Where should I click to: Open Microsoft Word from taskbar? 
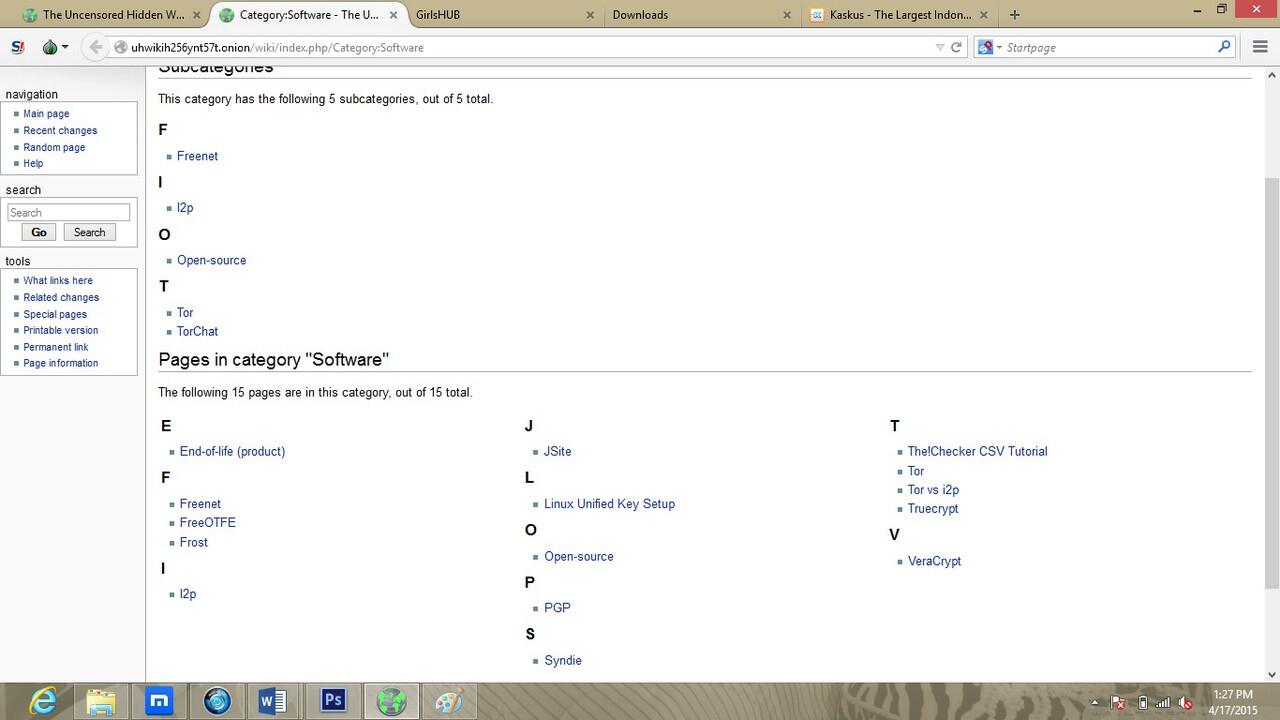(274, 701)
